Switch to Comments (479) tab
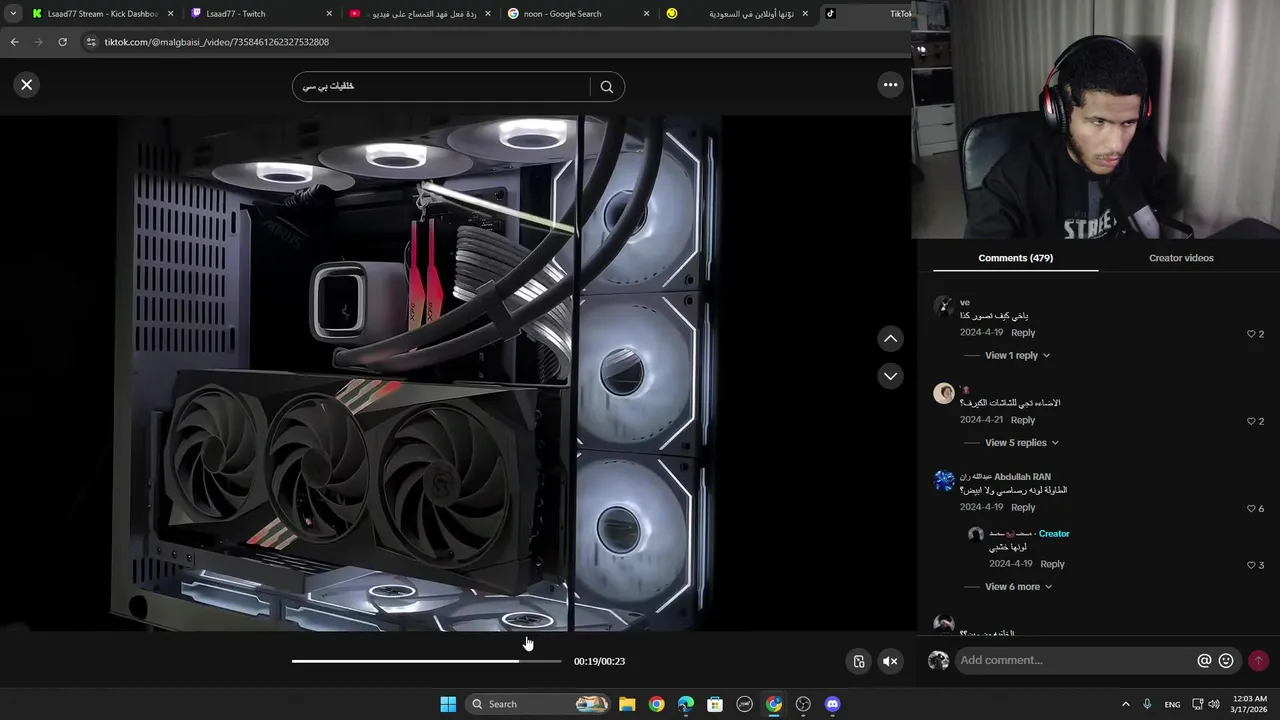This screenshot has height=720, width=1280. pos(1015,258)
